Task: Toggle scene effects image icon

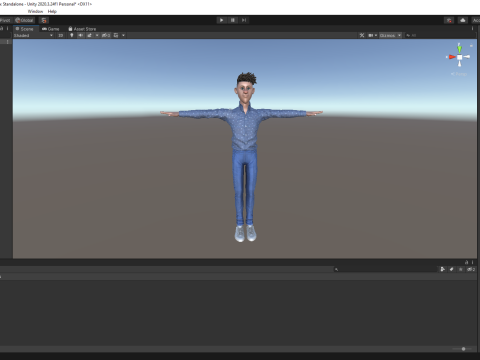Action: pos(89,35)
